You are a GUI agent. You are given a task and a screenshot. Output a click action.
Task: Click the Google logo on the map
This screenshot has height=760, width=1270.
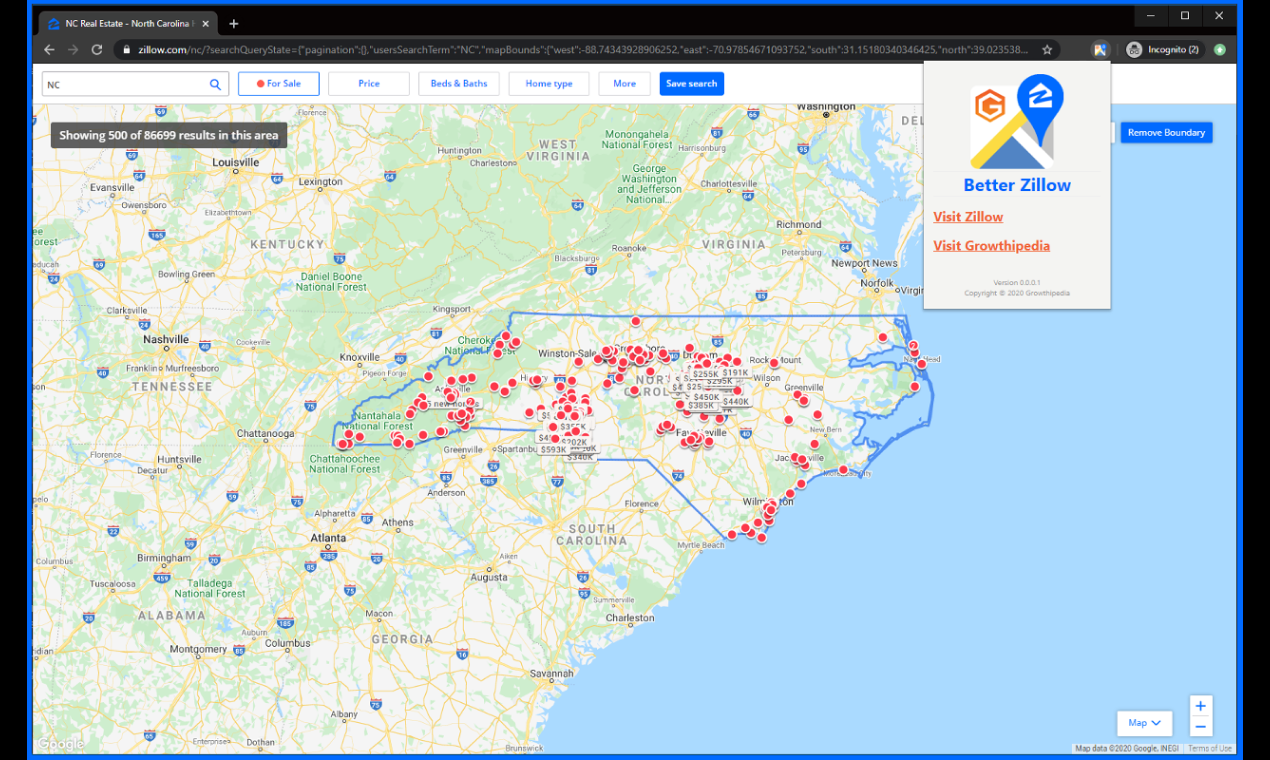61,743
